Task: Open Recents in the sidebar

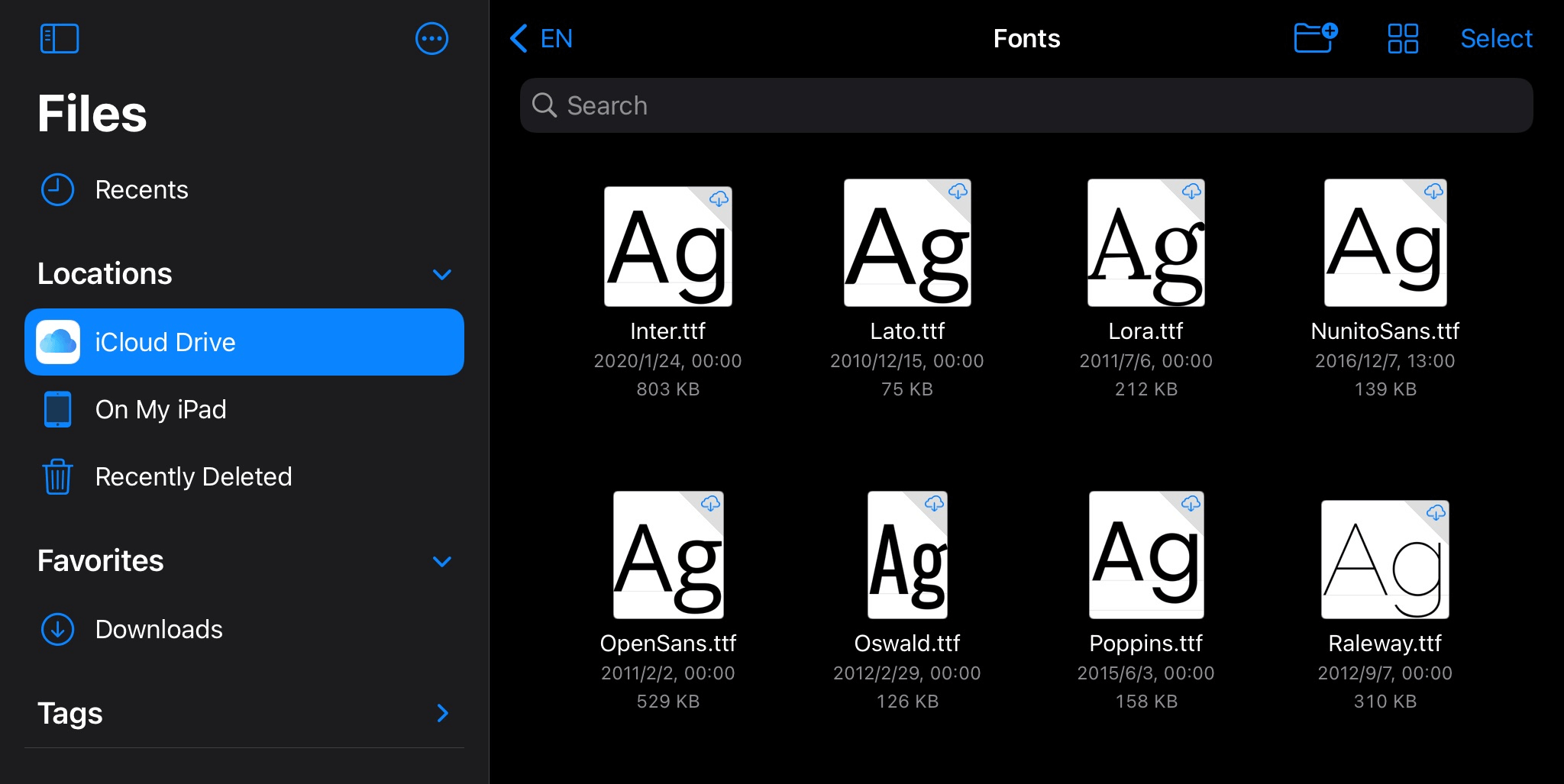Action: coord(244,189)
